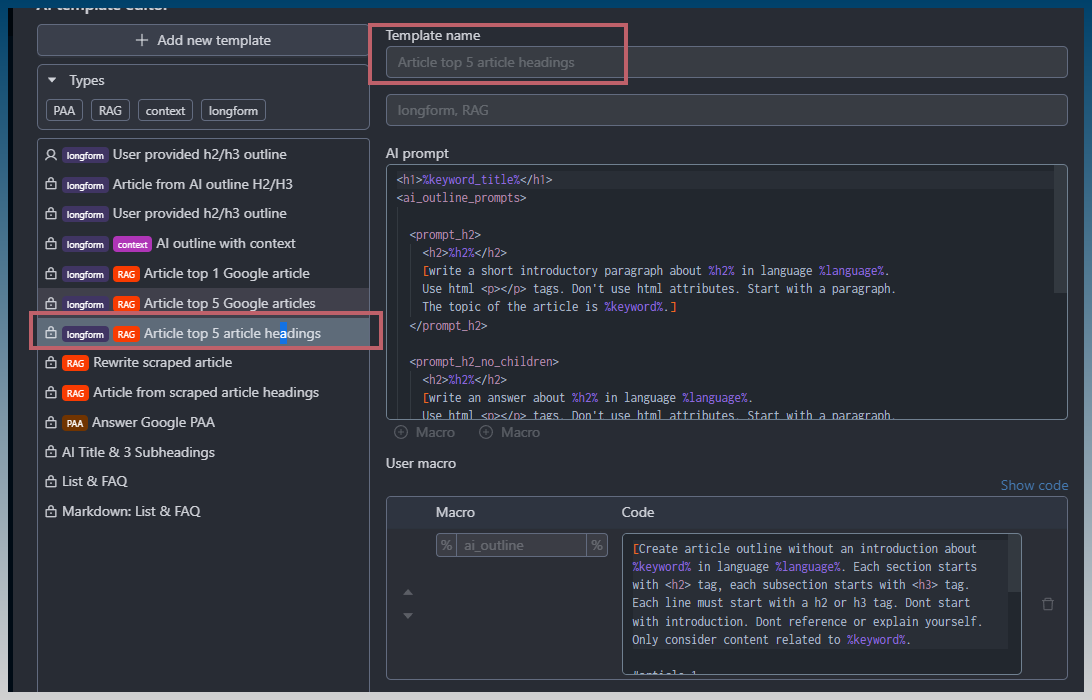Viewport: 1092px width, 700px height.
Task: Filter templates by context type
Action: (165, 111)
